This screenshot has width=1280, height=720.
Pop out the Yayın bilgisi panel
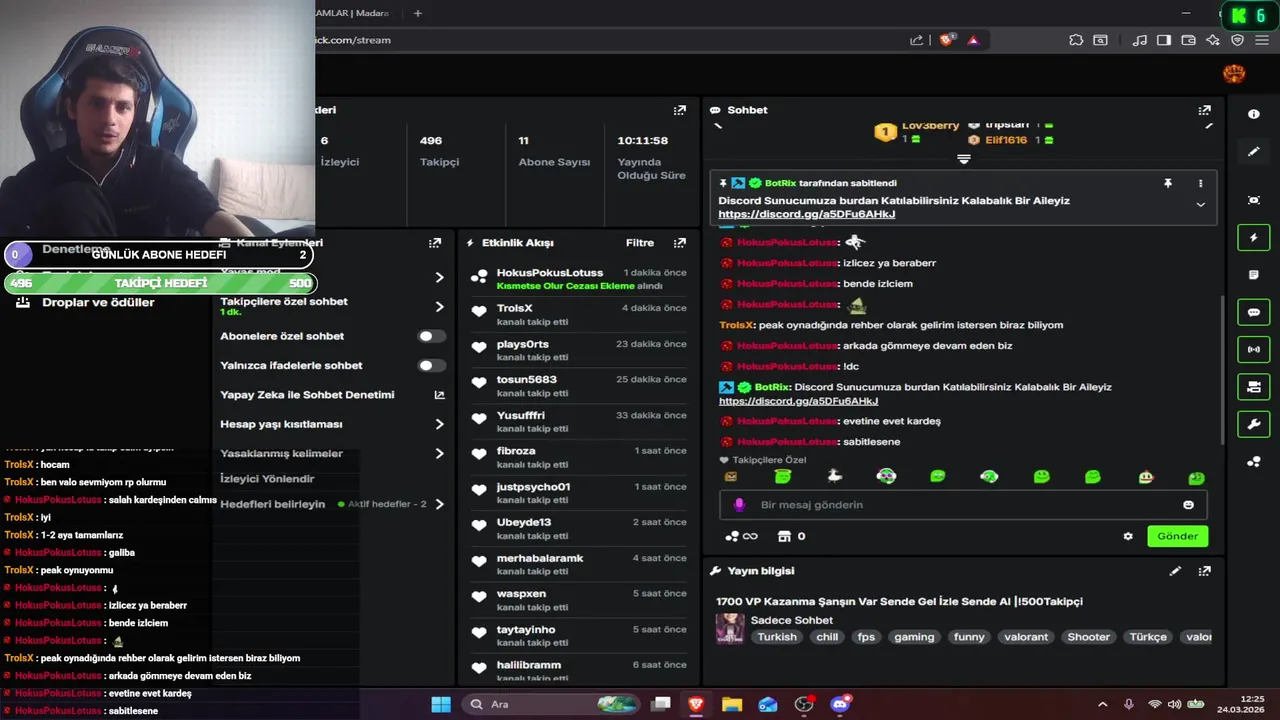coord(1204,571)
